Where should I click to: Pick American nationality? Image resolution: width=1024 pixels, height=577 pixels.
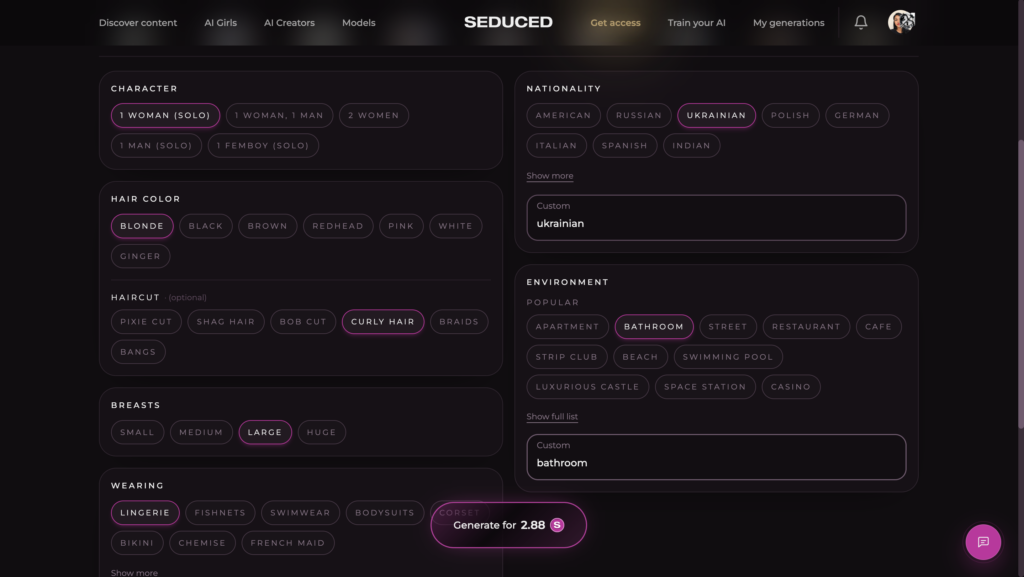563,116
